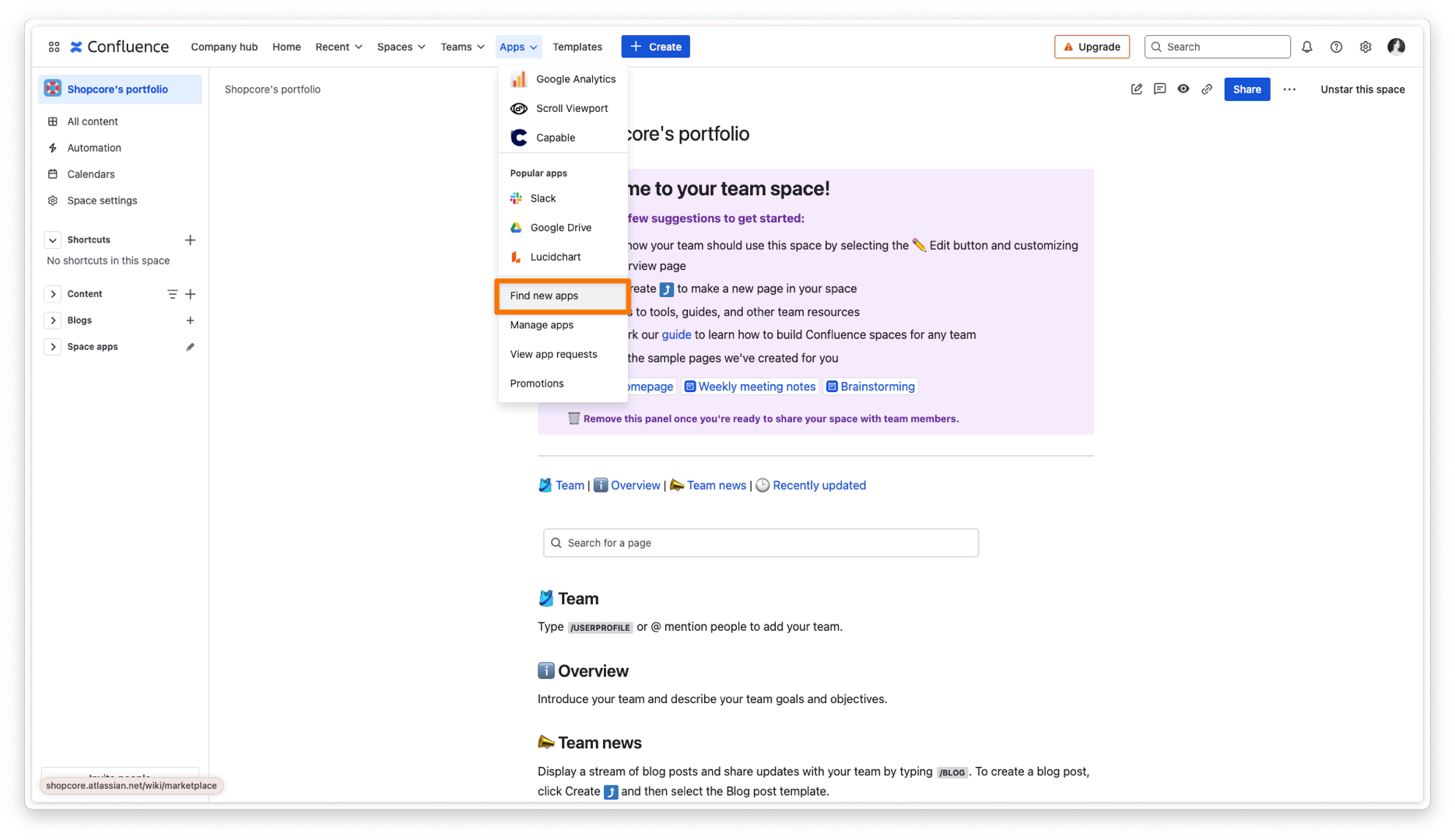Image resolution: width=1455 pixels, height=840 pixels.
Task: Jump to Overview anchor link
Action: 635,485
